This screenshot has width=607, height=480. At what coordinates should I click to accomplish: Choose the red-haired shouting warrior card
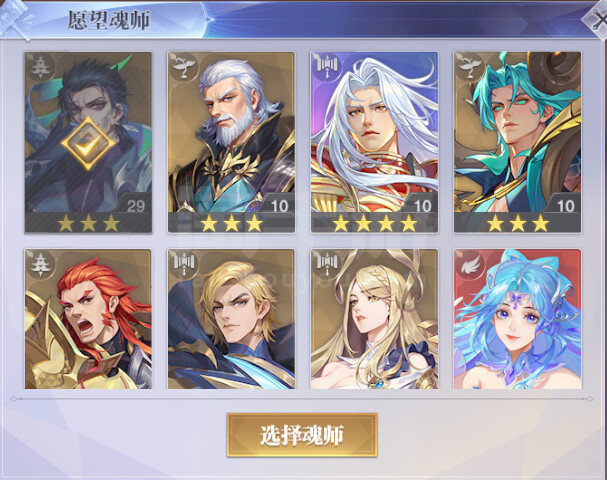(88, 319)
